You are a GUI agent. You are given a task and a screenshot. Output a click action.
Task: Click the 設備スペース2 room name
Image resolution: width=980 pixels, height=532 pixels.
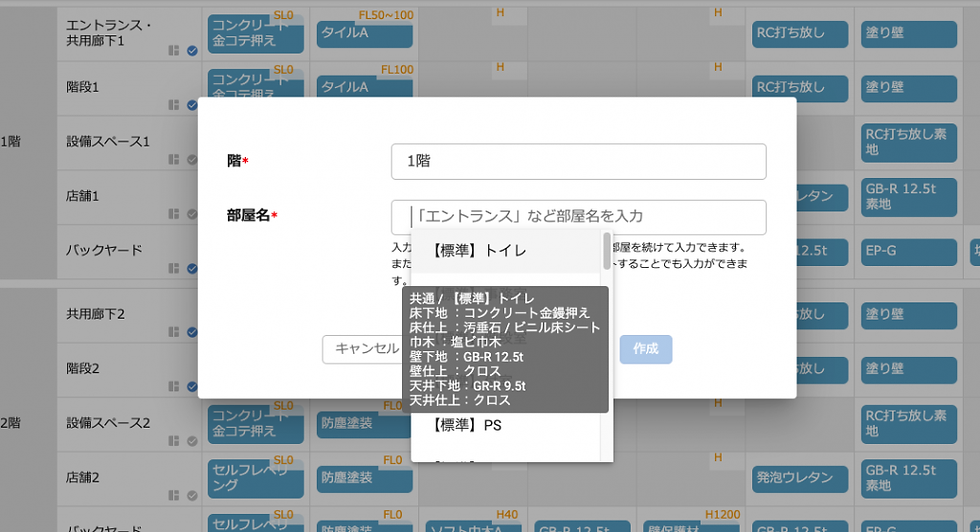coord(108,423)
